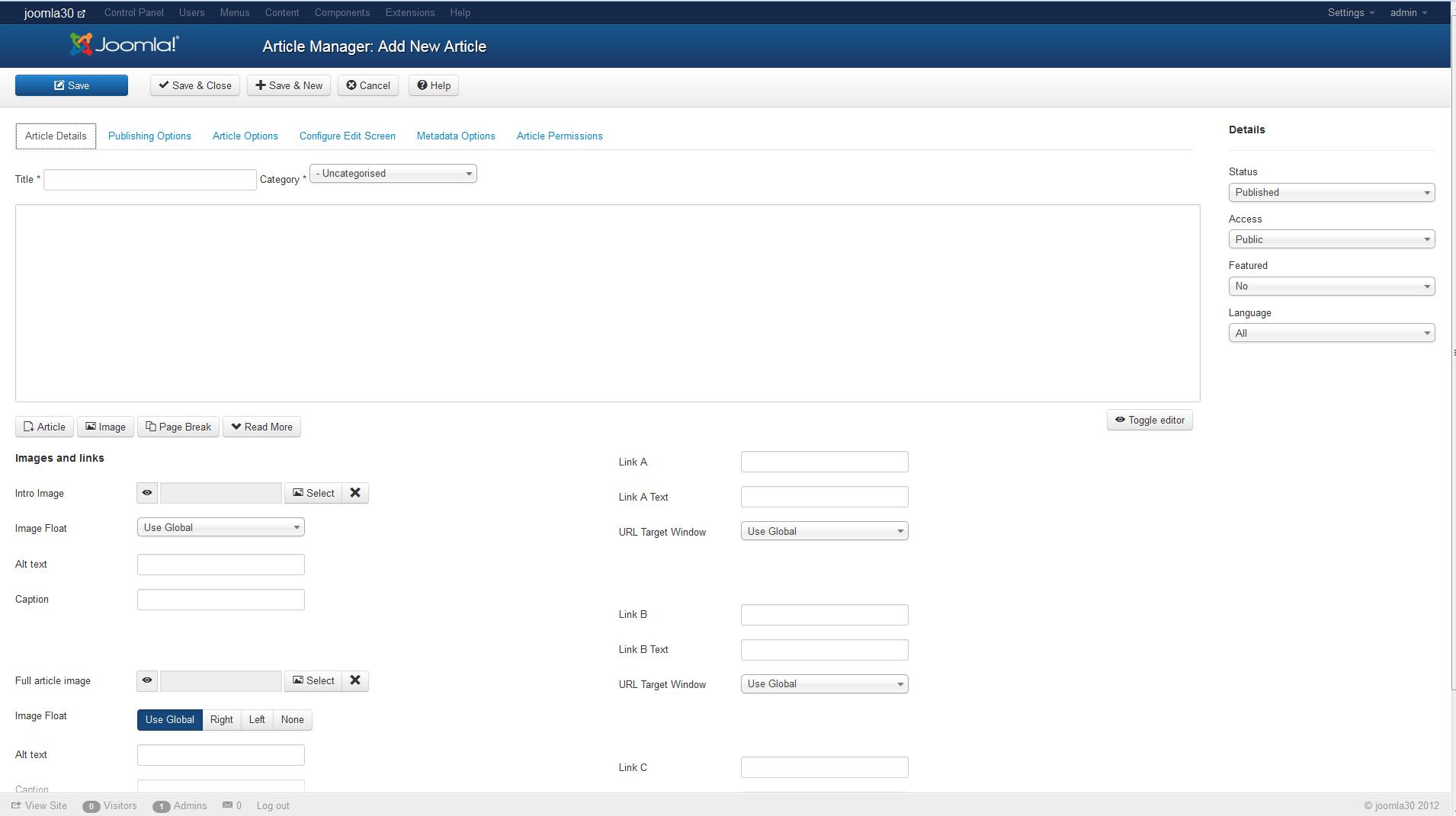
Task: Click Save & New button
Action: click(x=289, y=85)
